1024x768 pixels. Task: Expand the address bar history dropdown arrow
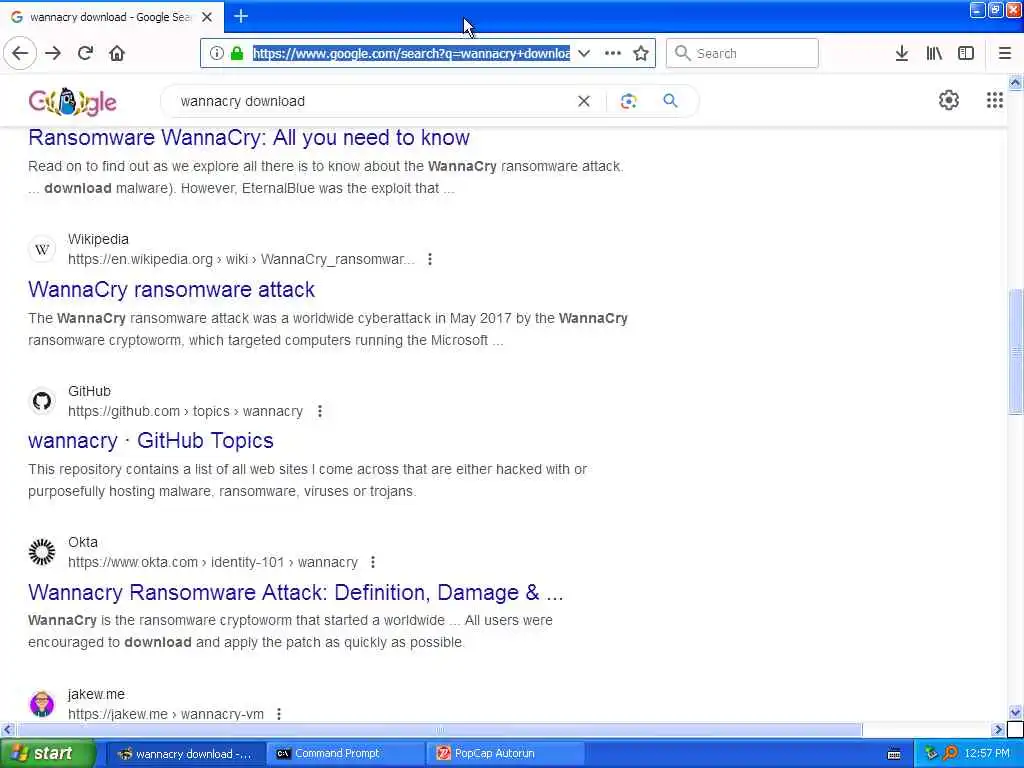[x=584, y=53]
